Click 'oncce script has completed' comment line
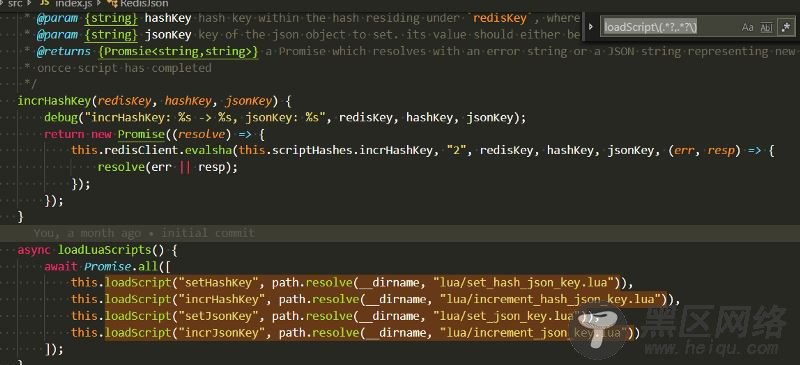The width and height of the screenshot is (800, 365). 124,68
